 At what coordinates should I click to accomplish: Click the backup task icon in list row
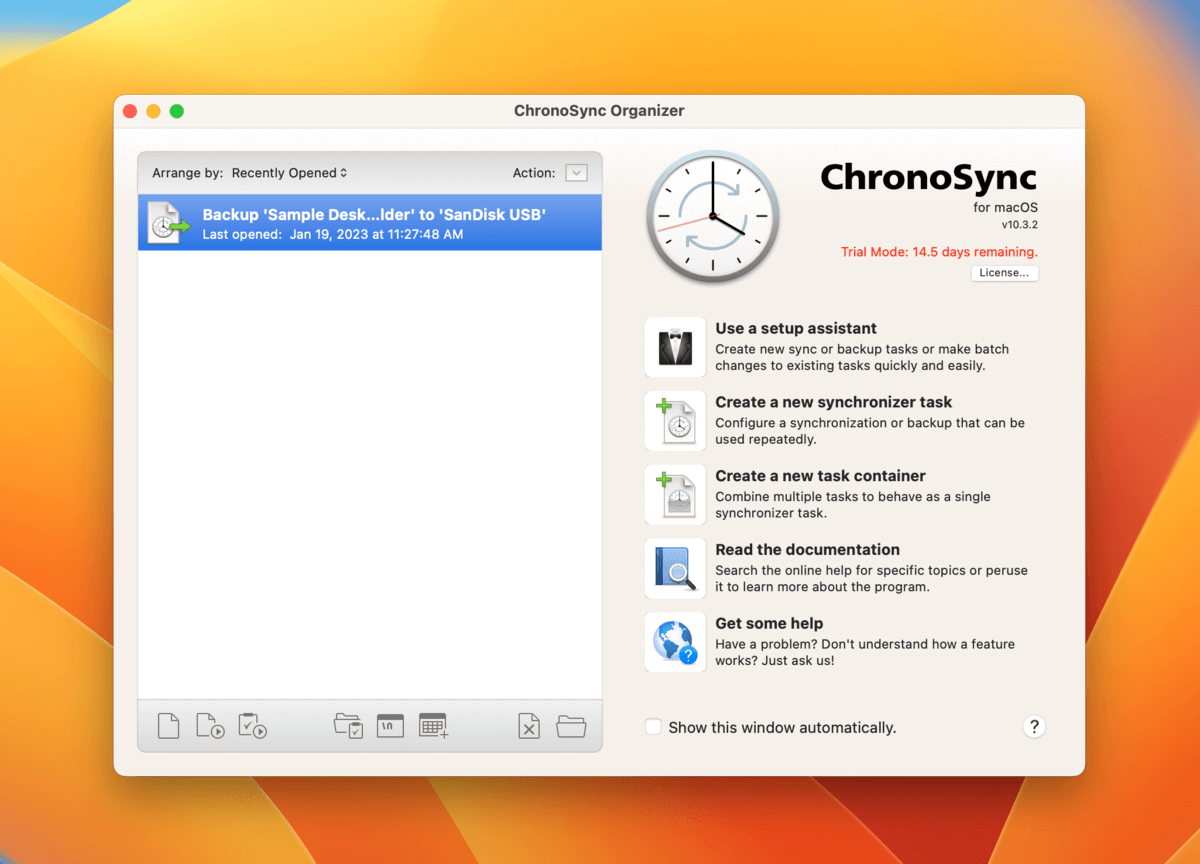(168, 222)
